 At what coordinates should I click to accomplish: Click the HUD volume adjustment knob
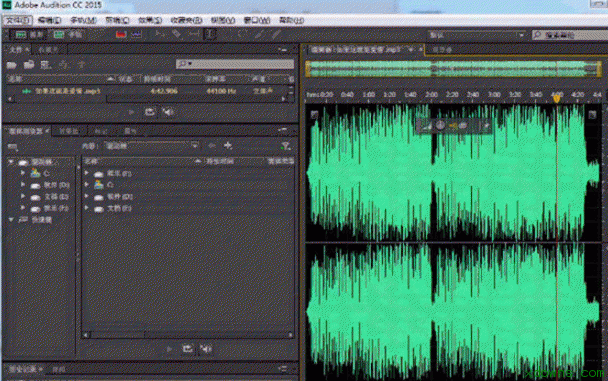click(440, 125)
